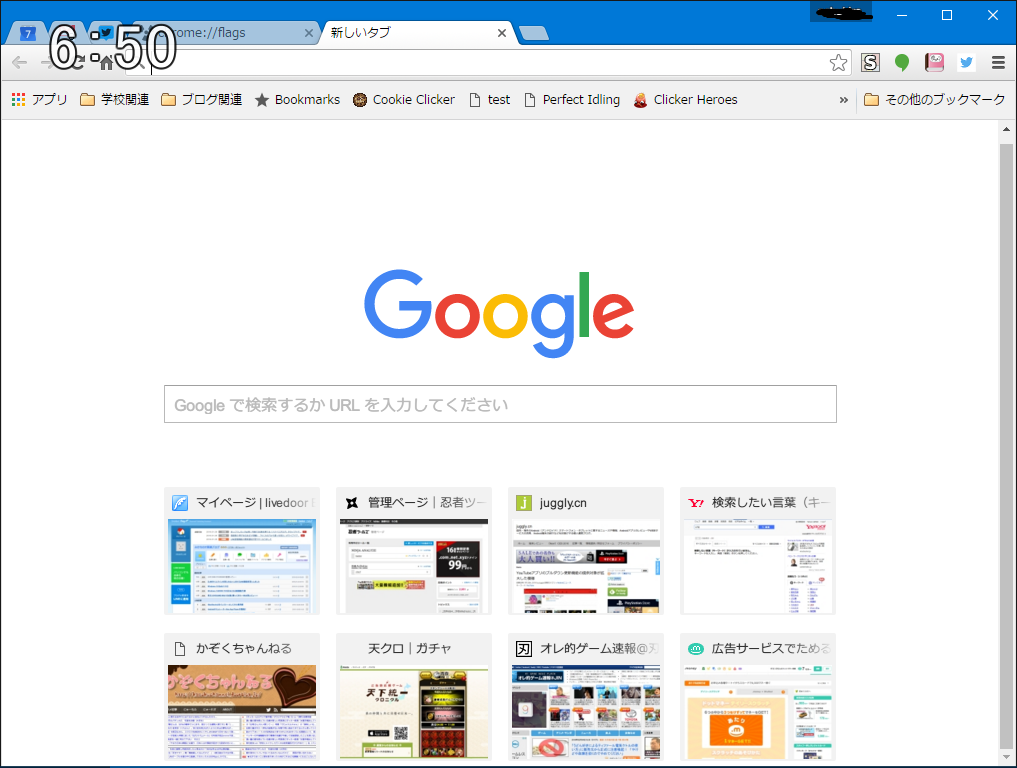Minimize the Chrome window
The image size is (1017, 768).
pos(902,15)
